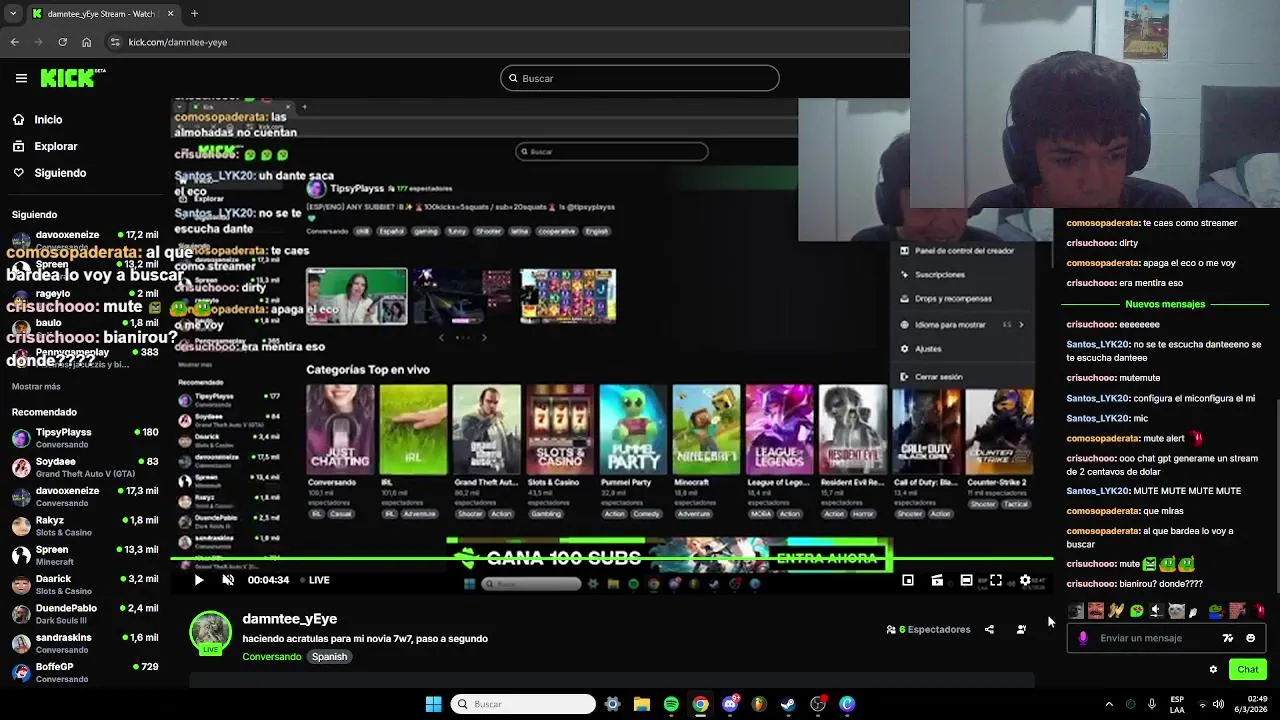Open sandraskins recommended channel
The height and width of the screenshot is (720, 1280).
tap(85, 643)
